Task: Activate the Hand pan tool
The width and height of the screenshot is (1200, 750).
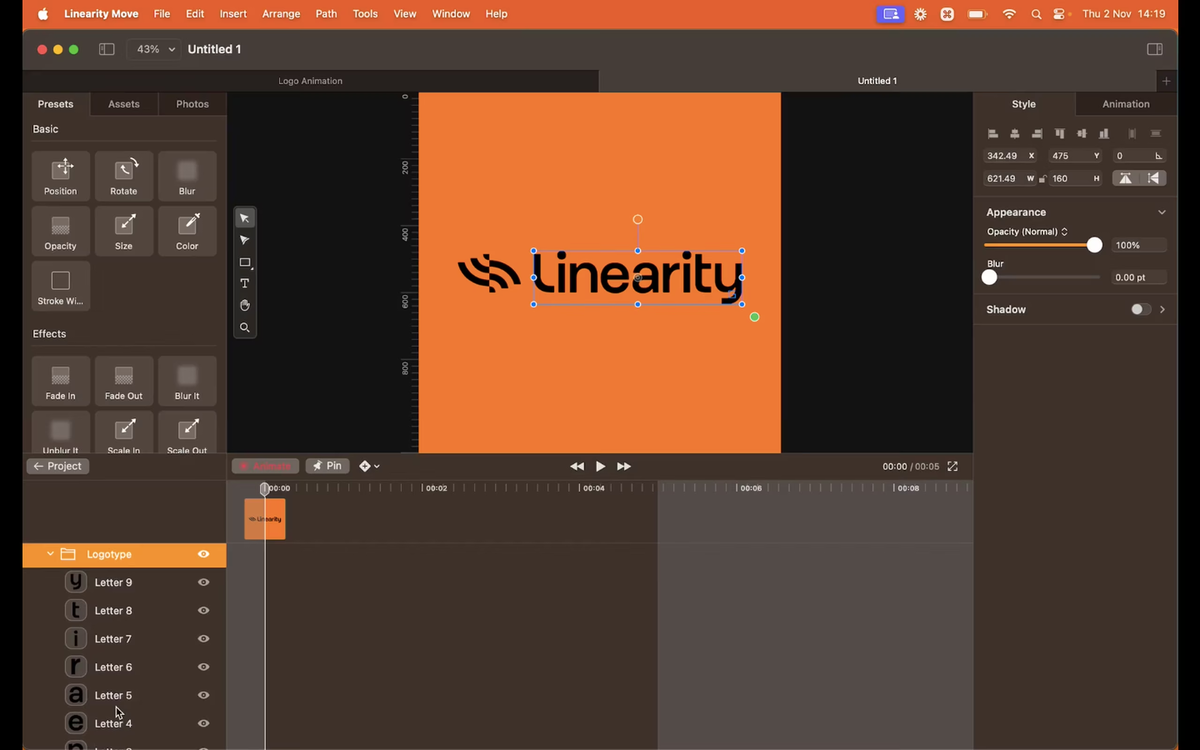Action: (x=245, y=305)
